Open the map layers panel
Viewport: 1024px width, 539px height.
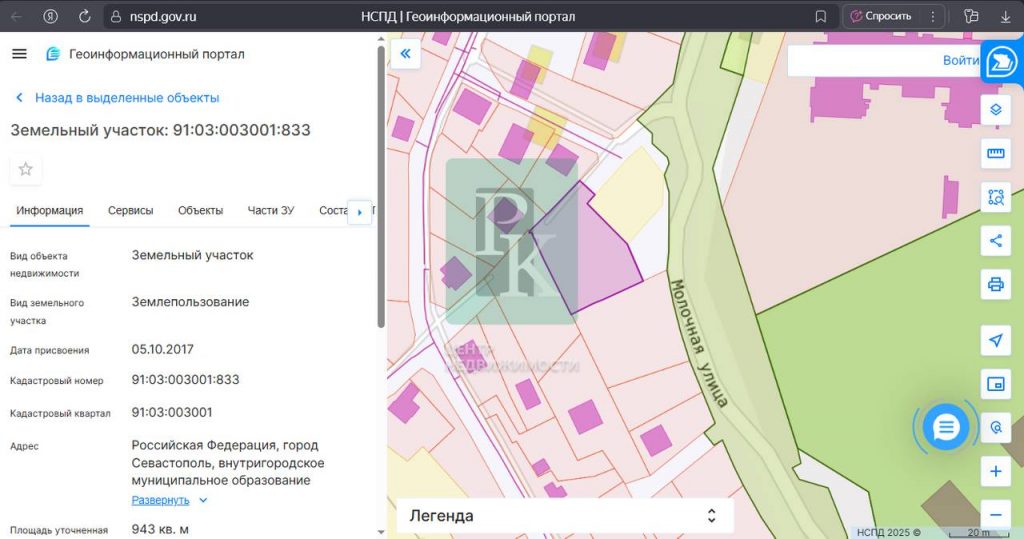coord(995,109)
